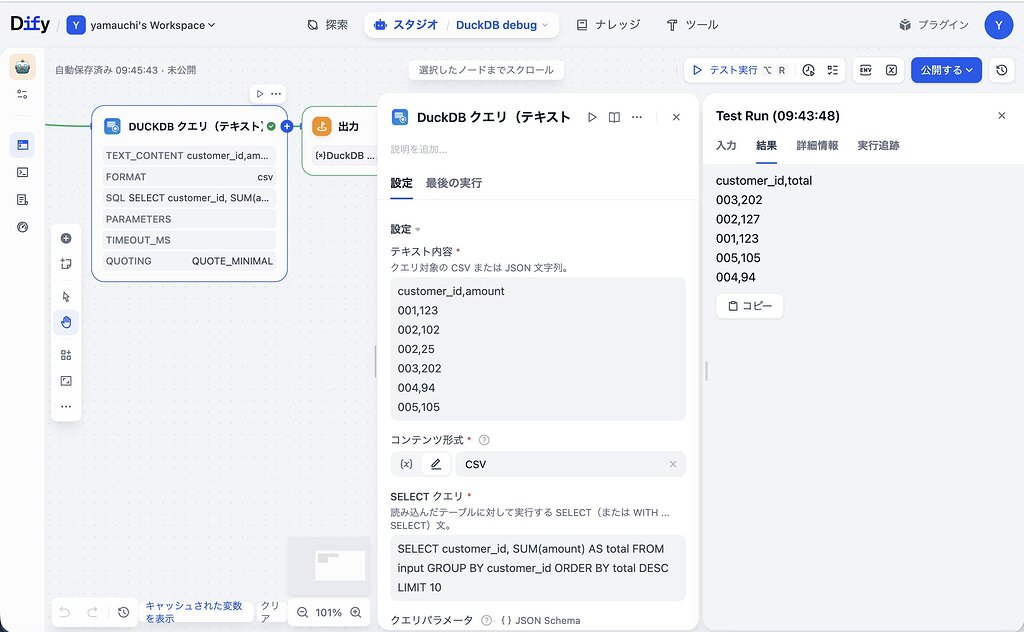Switch content format to constant edit mode
Viewport: 1024px width, 632px height.
pos(436,464)
